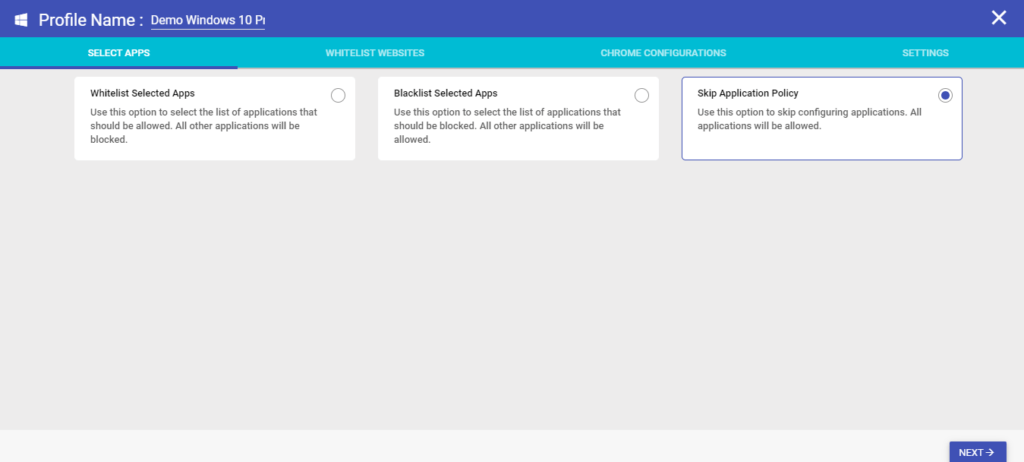Click the 'Blacklist Selected Apps' card title
1024x462 pixels.
tap(445, 93)
